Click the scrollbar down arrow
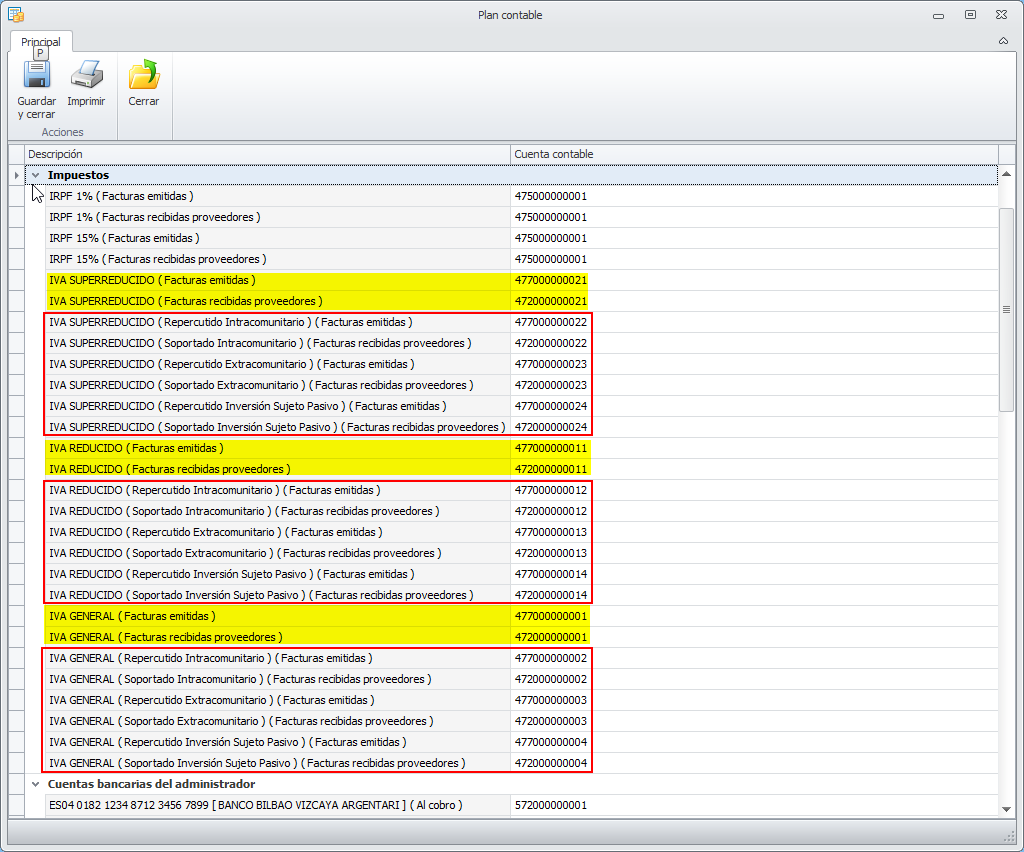 tap(1007, 808)
